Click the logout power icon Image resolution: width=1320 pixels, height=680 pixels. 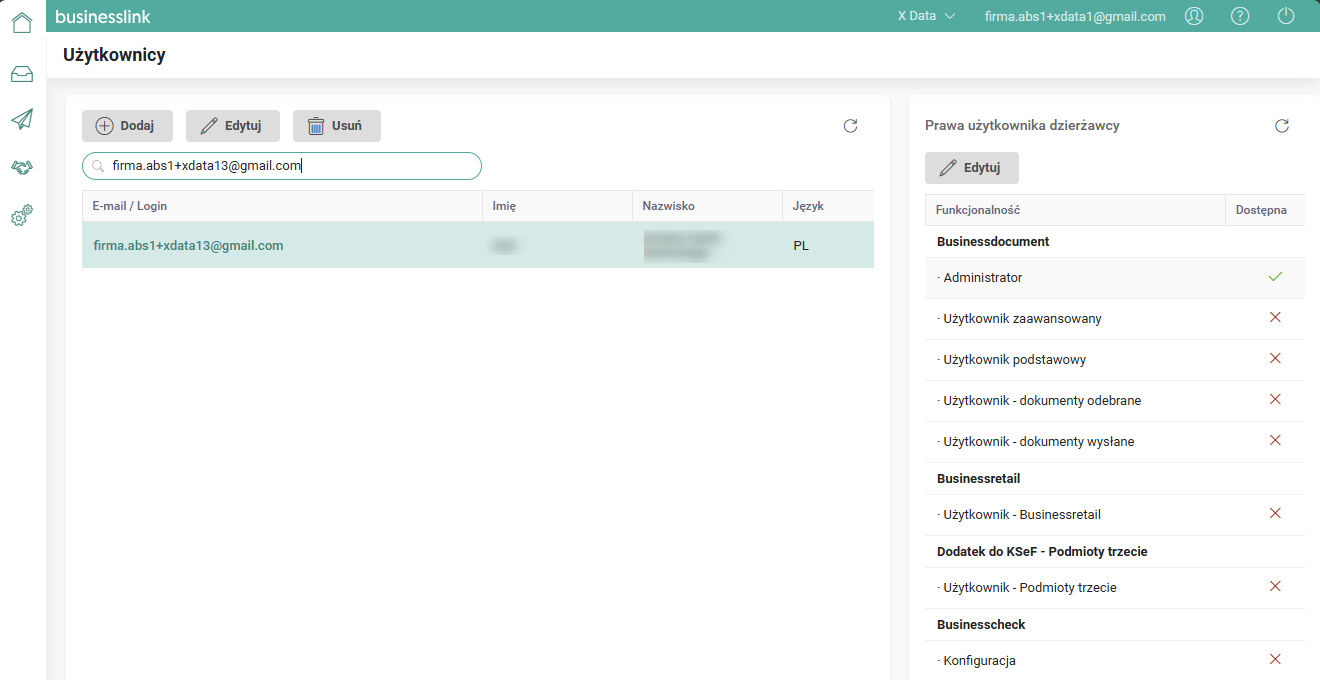point(1286,16)
